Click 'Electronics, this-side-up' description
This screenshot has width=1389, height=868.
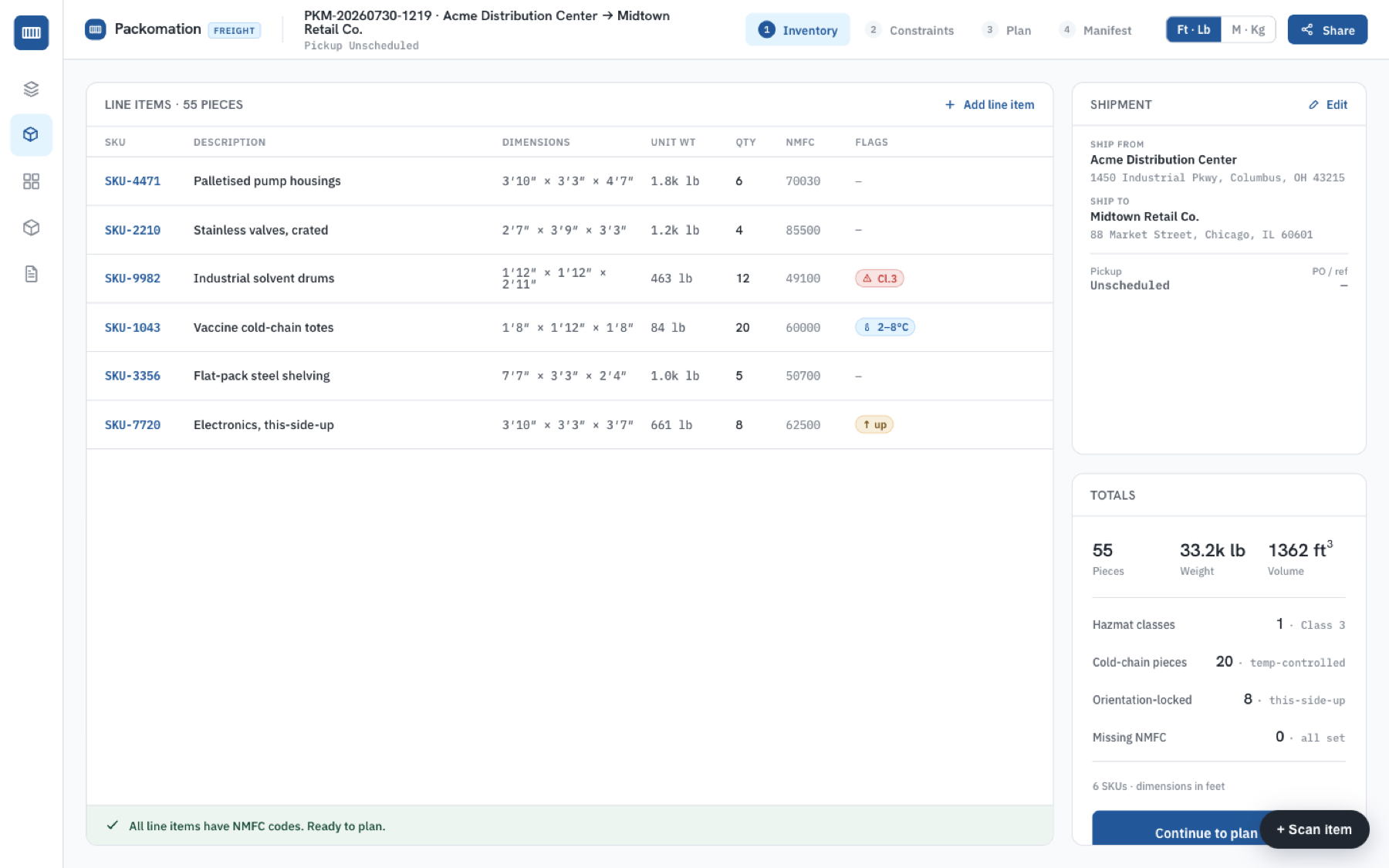(x=264, y=425)
